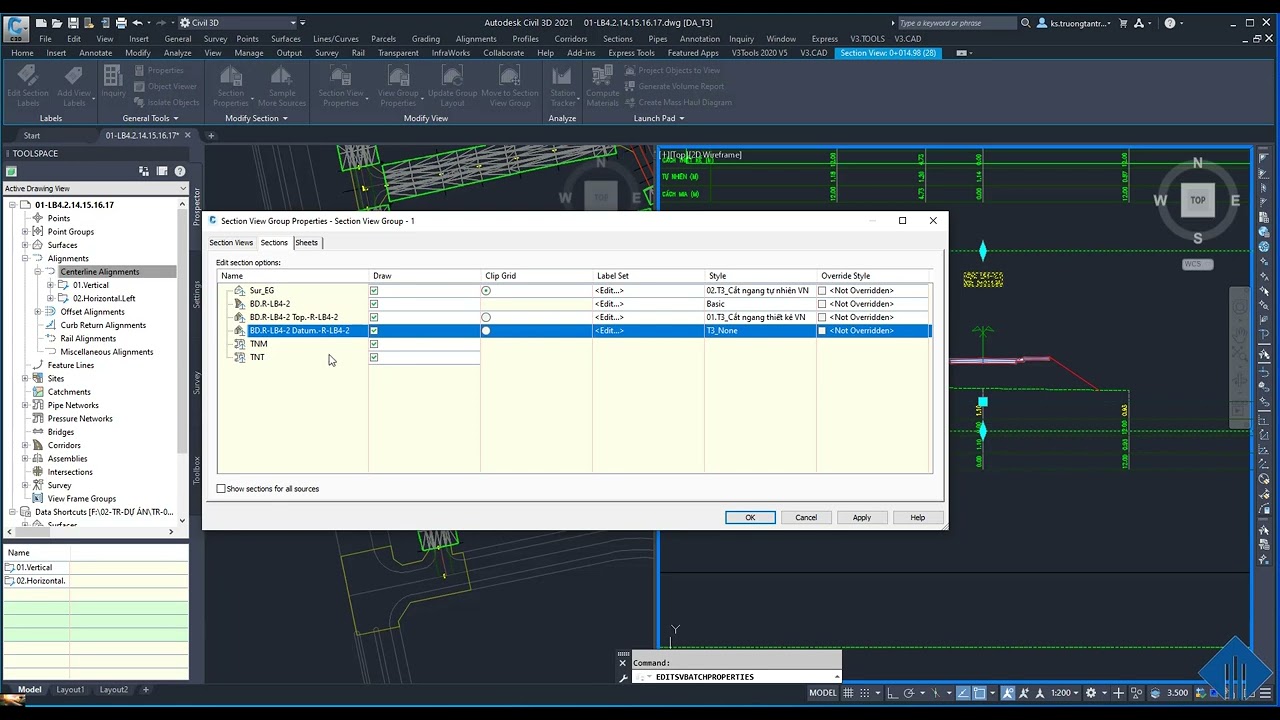1280x720 pixels.
Task: Click the Open file icon in quick access toolbar
Action: click(x=57, y=22)
